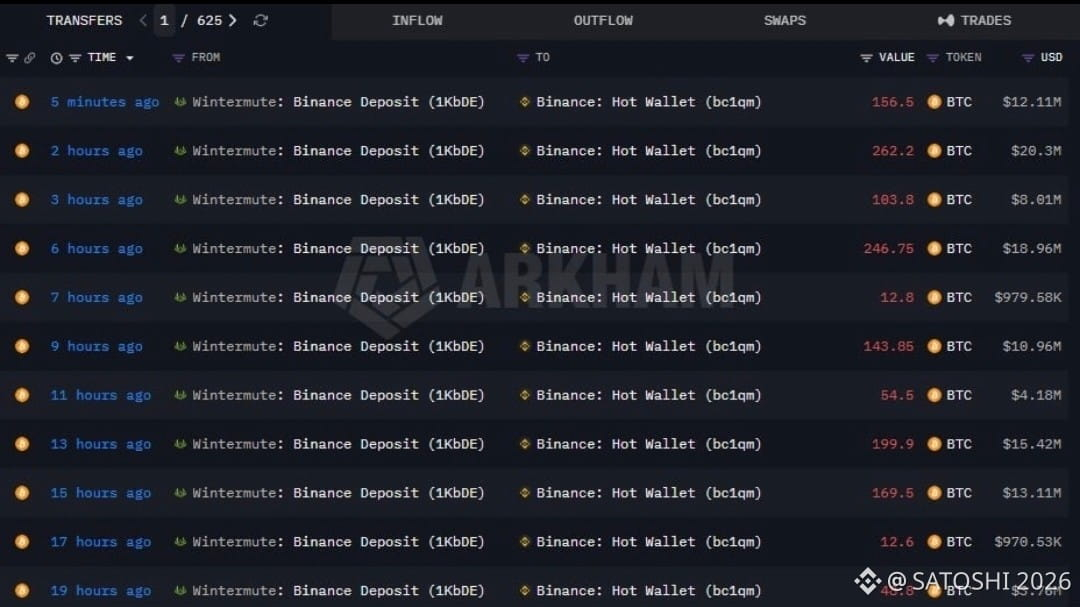Switch to the SWAPS tab

785,21
